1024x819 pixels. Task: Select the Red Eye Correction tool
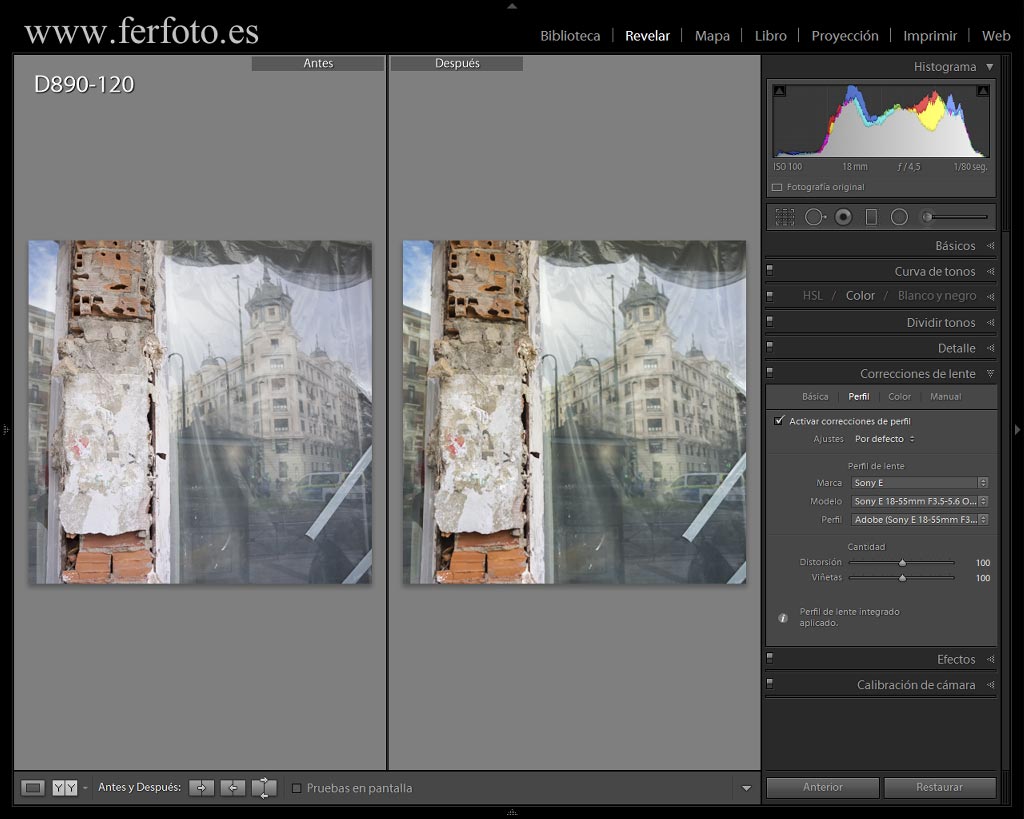(x=843, y=217)
